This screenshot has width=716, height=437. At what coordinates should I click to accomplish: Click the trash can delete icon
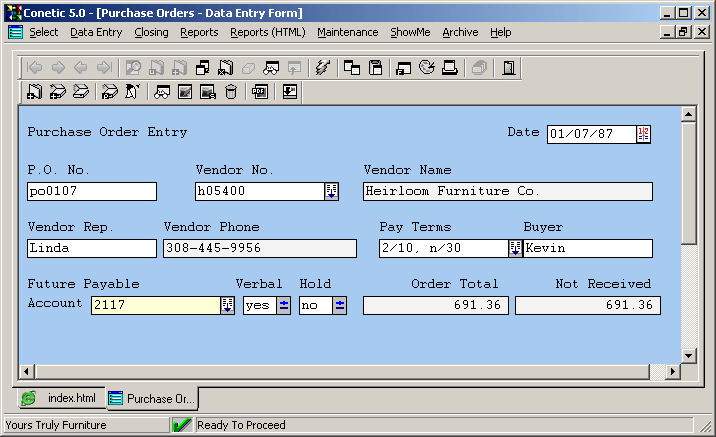click(x=231, y=93)
